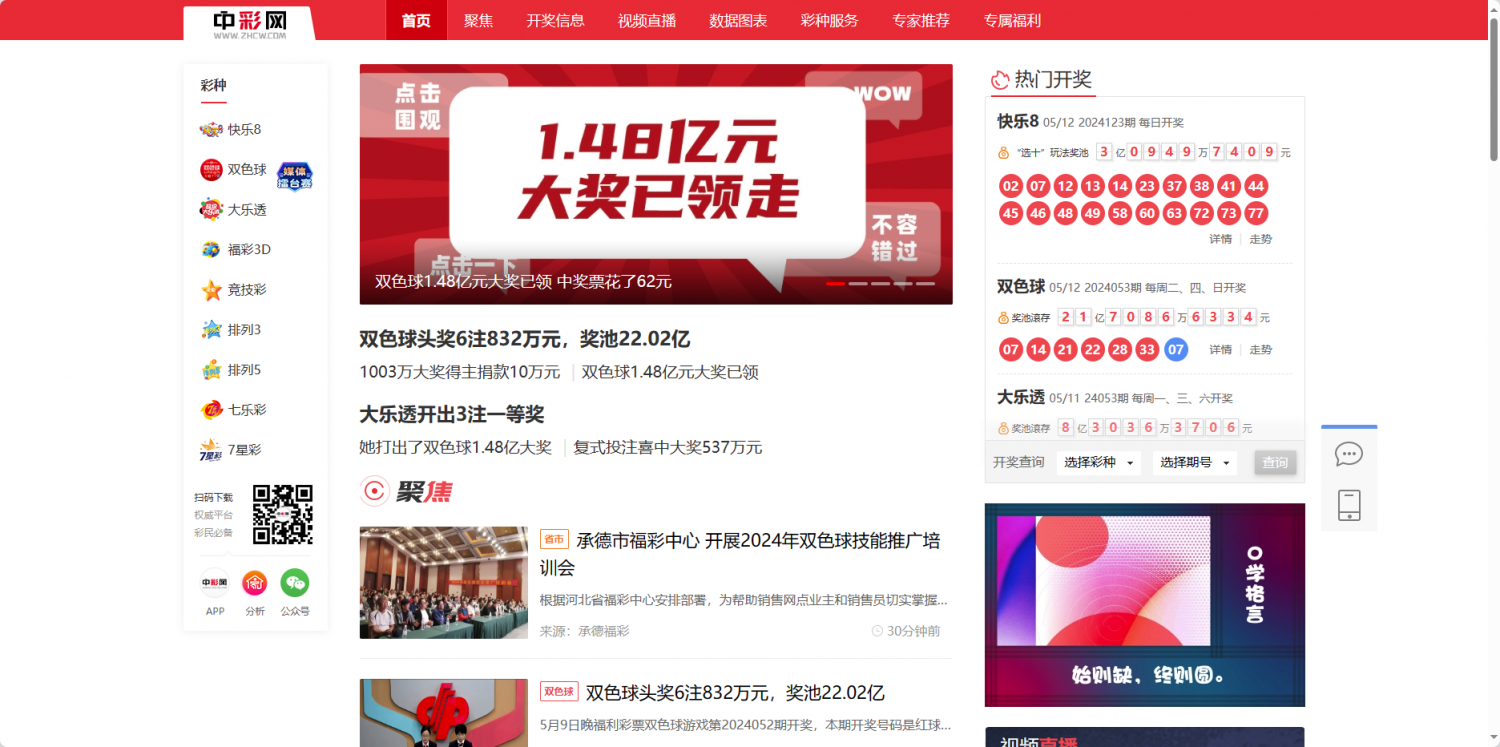The image size is (1500, 747).
Task: Open 七乐彩 icon in sidebar
Action: 211,409
